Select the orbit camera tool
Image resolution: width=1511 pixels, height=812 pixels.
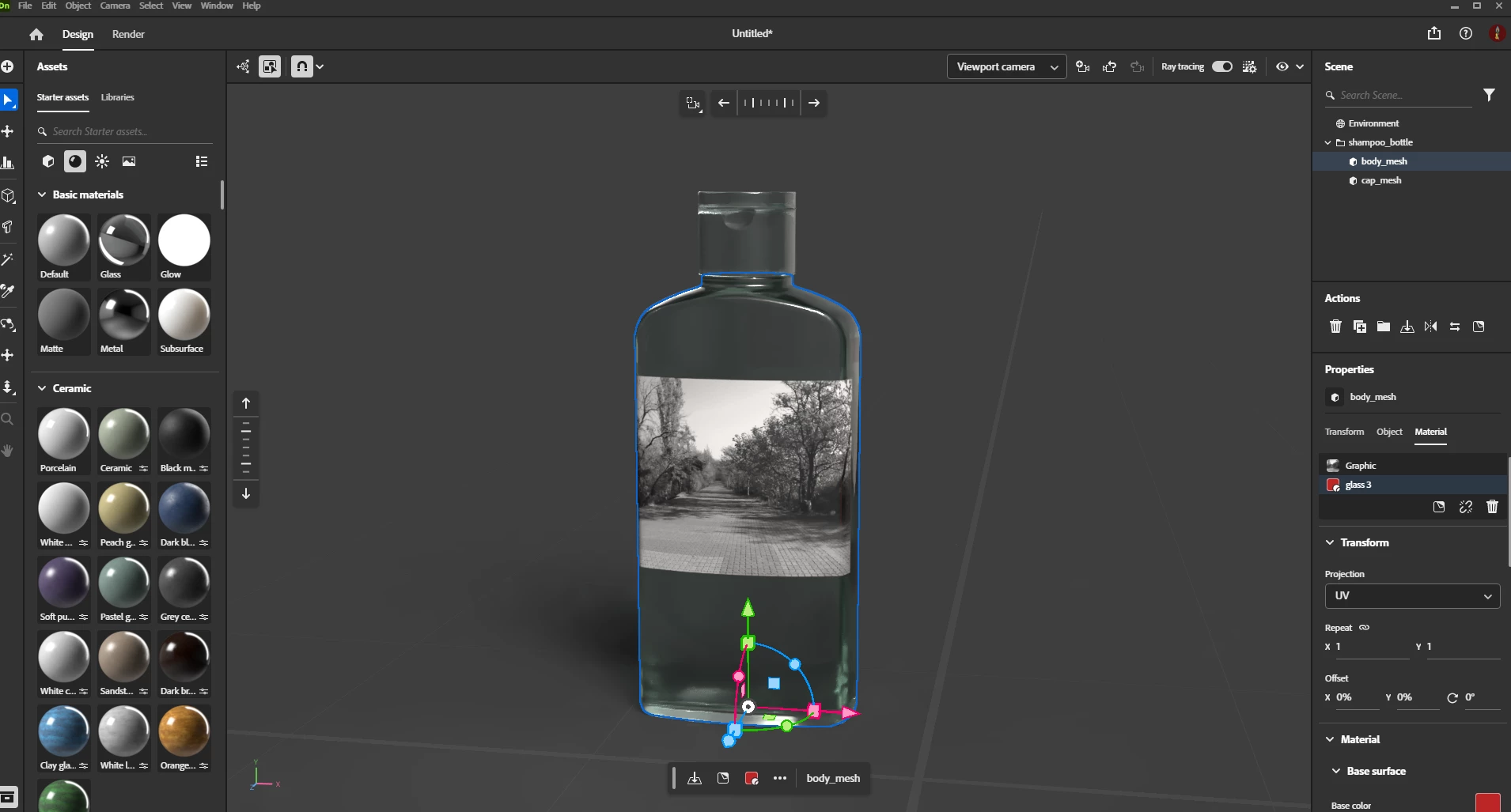click(8, 324)
